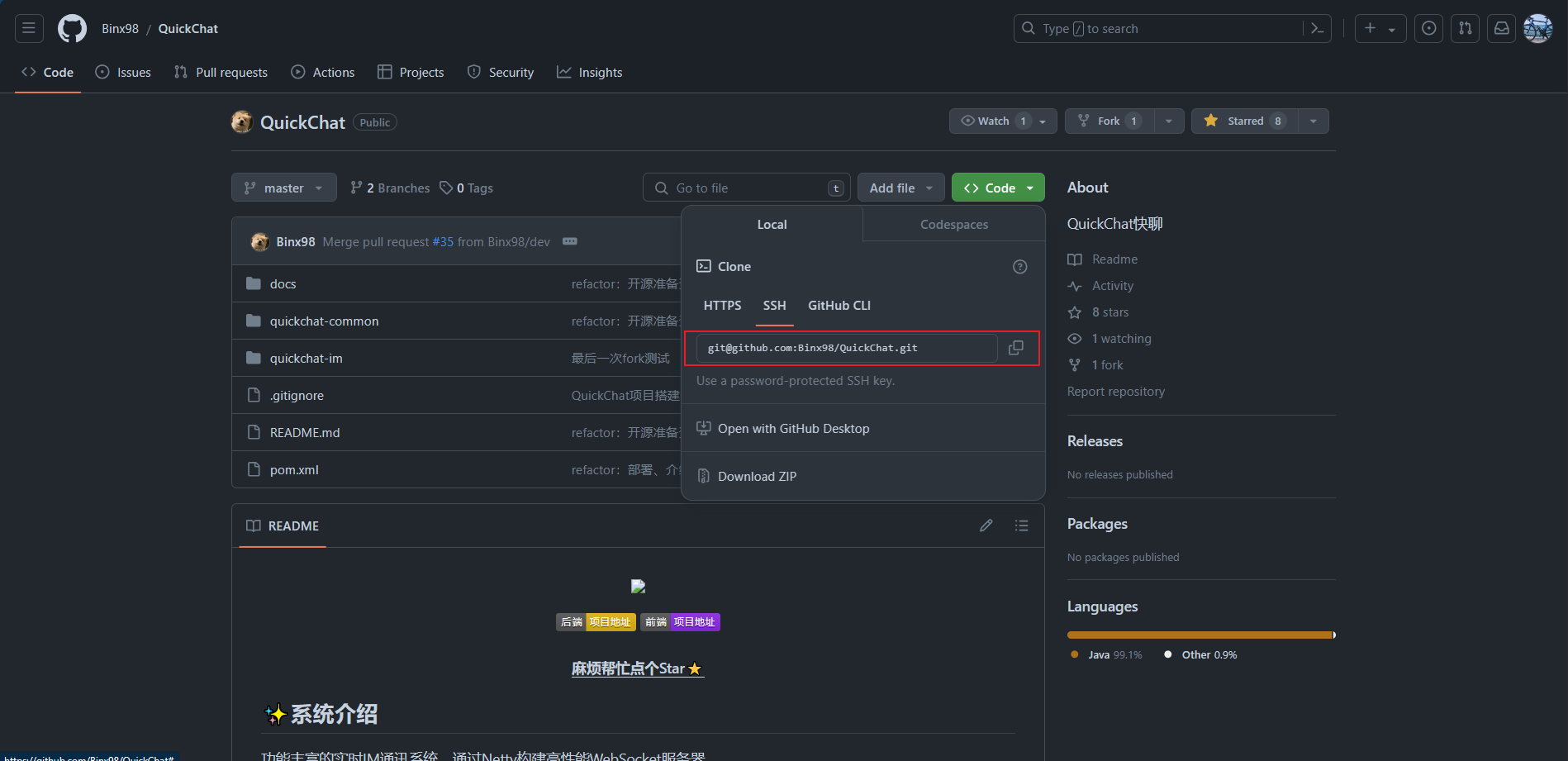Open the pull requests icon in header
Screen dimensions: 1568x761
(1465, 28)
